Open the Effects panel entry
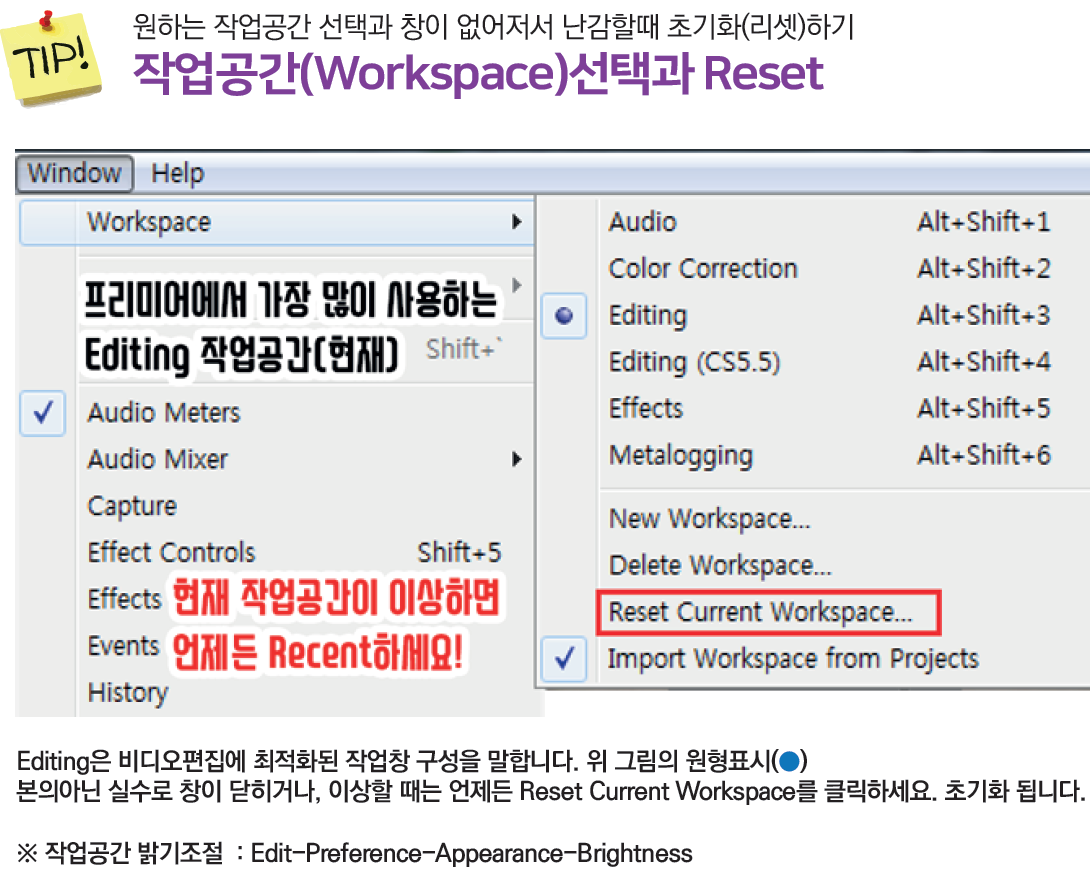Image resolution: width=1090 pixels, height=878 pixels. pos(124,599)
